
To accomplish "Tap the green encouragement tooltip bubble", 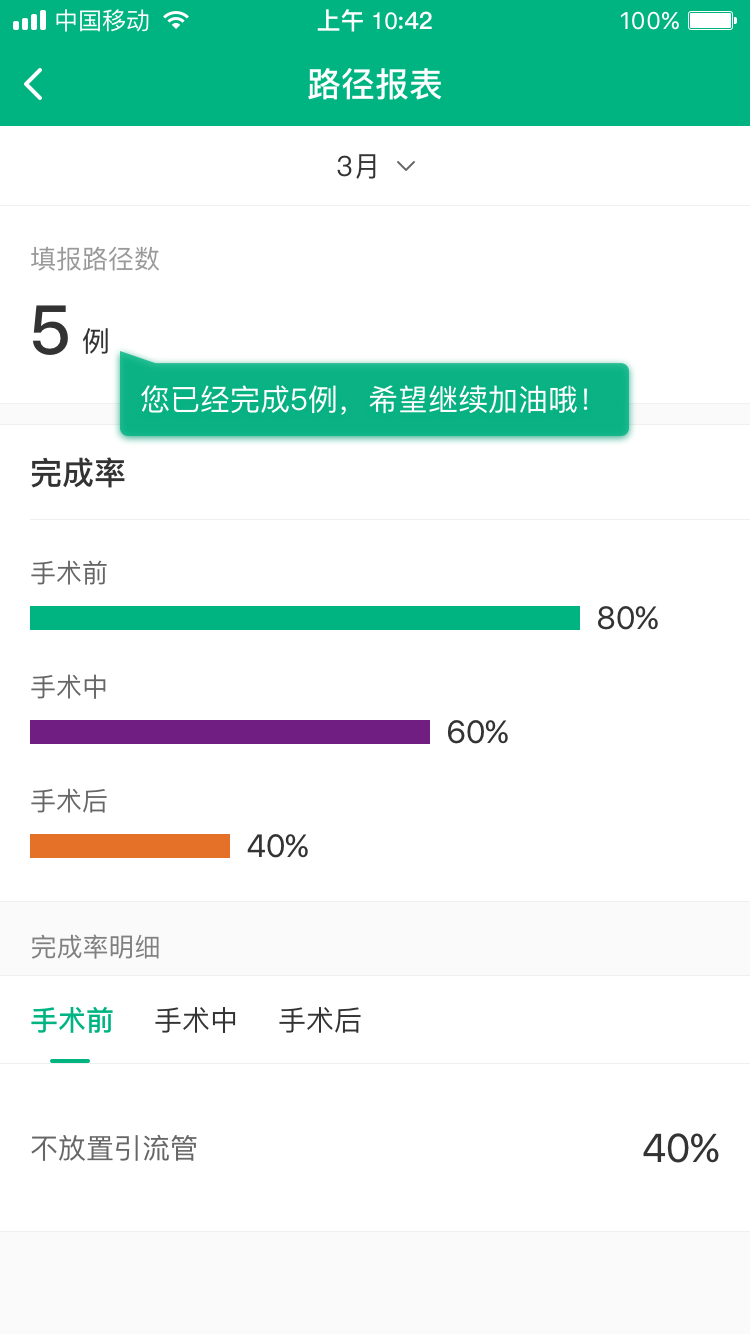I will [x=374, y=400].
